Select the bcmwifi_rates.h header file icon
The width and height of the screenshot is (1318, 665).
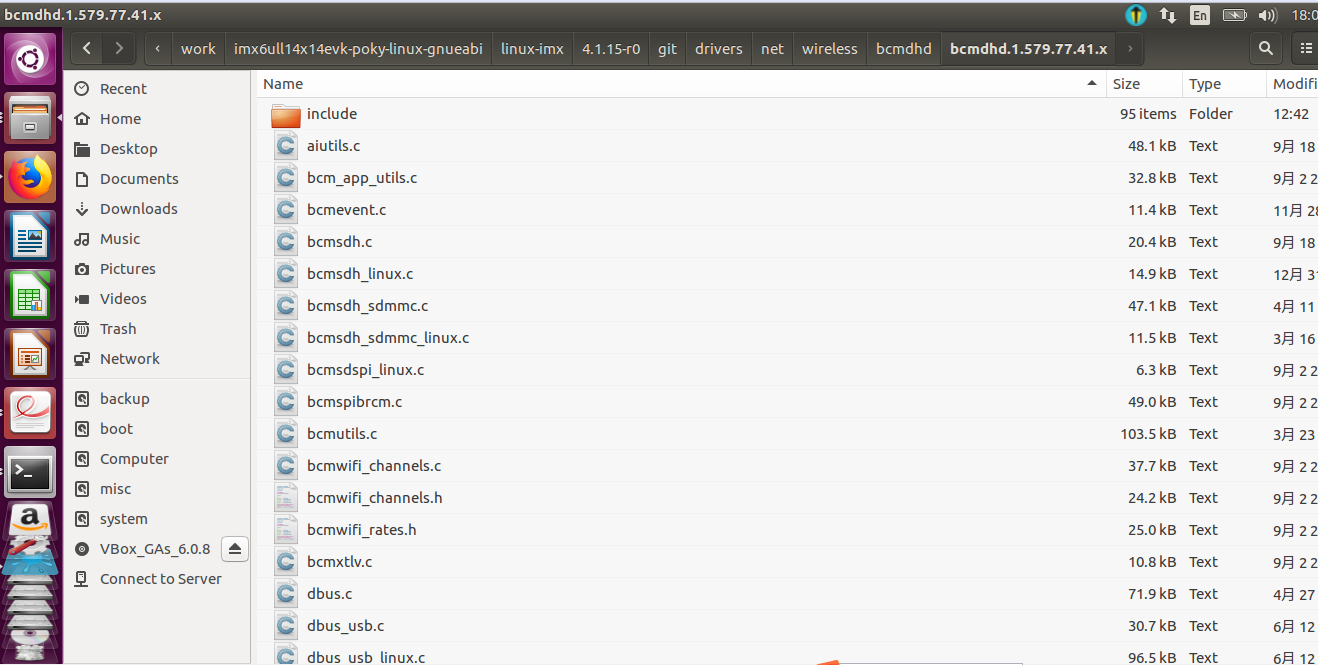point(286,530)
